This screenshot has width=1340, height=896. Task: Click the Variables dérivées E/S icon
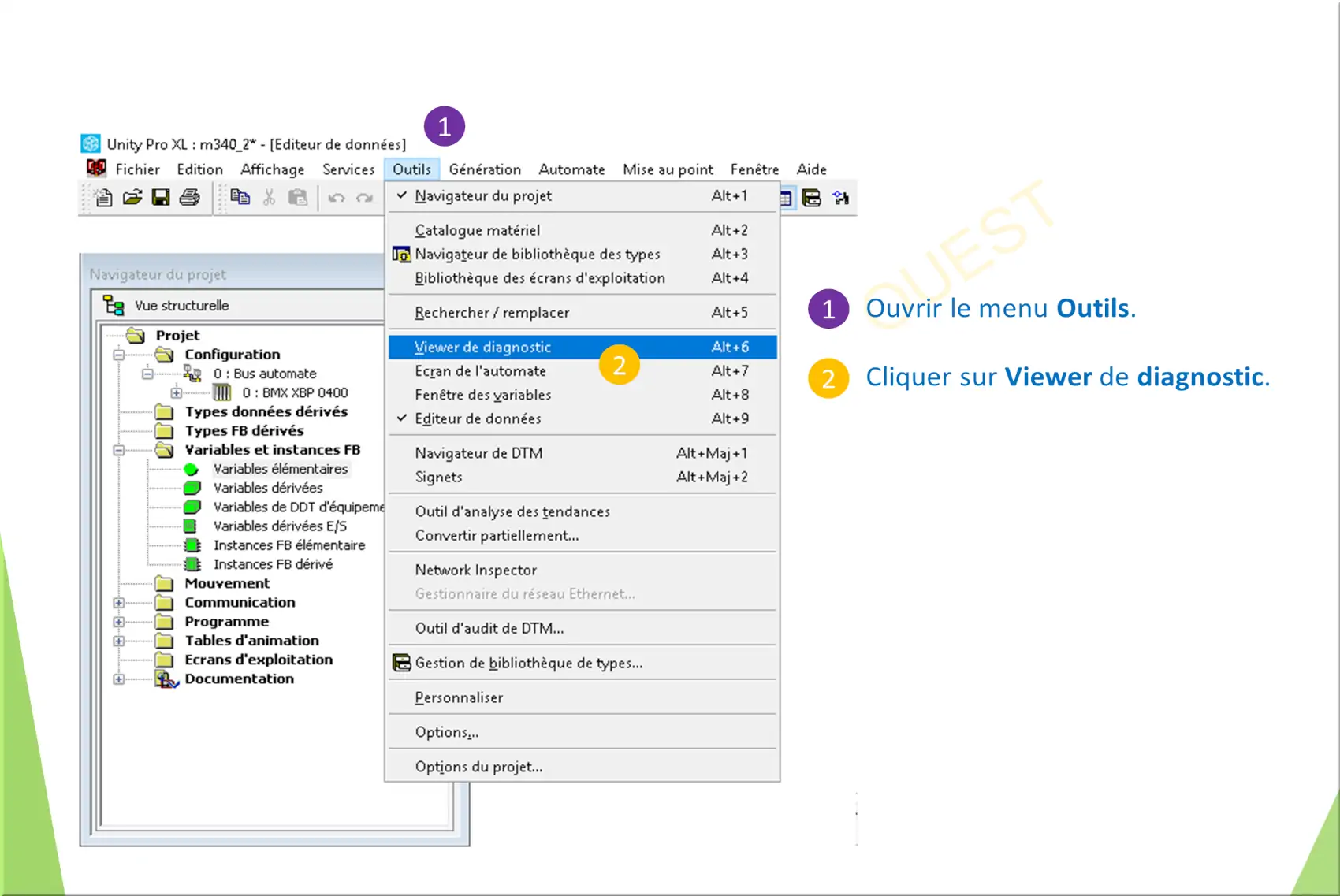click(x=191, y=526)
